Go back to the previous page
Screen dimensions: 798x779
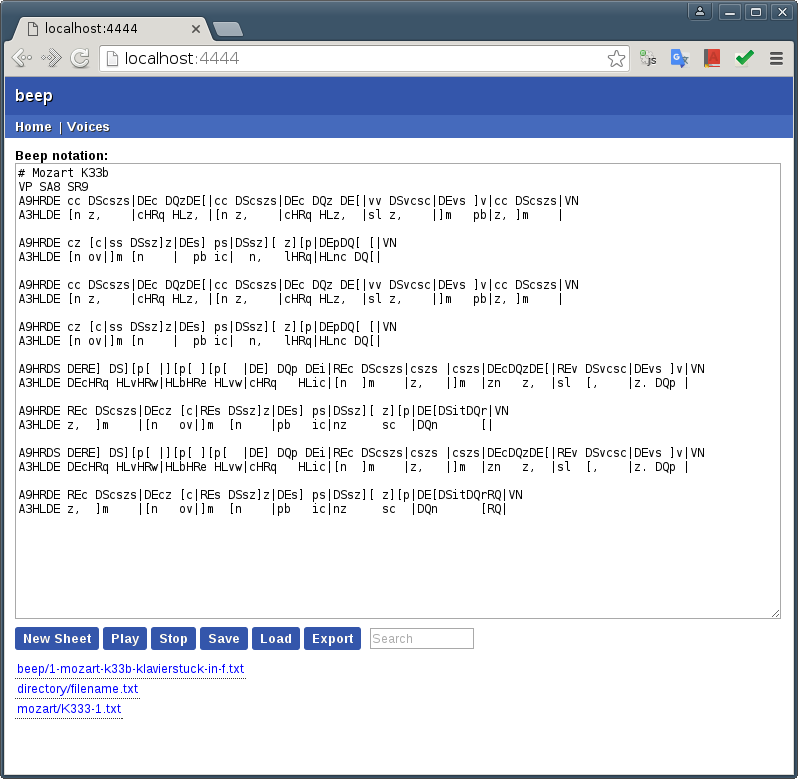pos(22,58)
